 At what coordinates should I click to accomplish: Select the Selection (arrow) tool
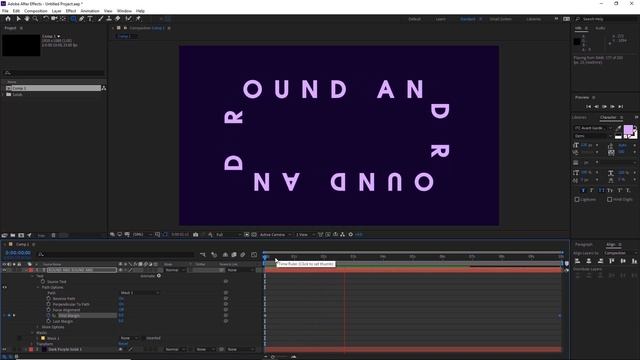[18, 19]
